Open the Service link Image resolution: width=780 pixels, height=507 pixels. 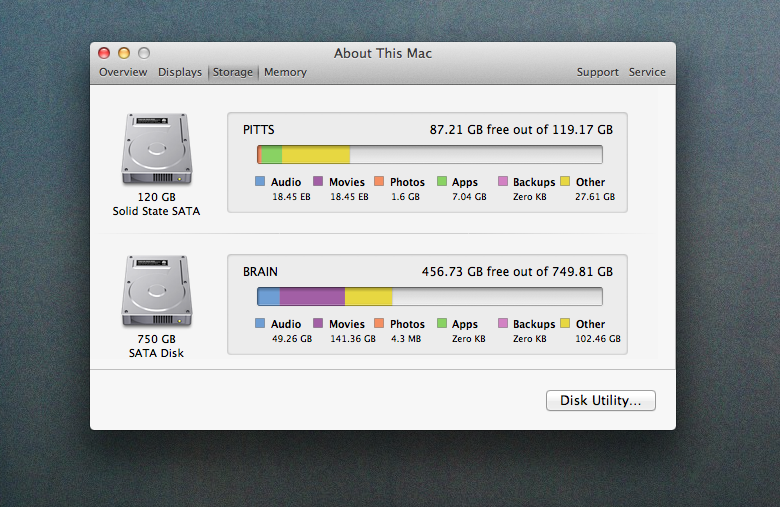pyautogui.click(x=647, y=72)
